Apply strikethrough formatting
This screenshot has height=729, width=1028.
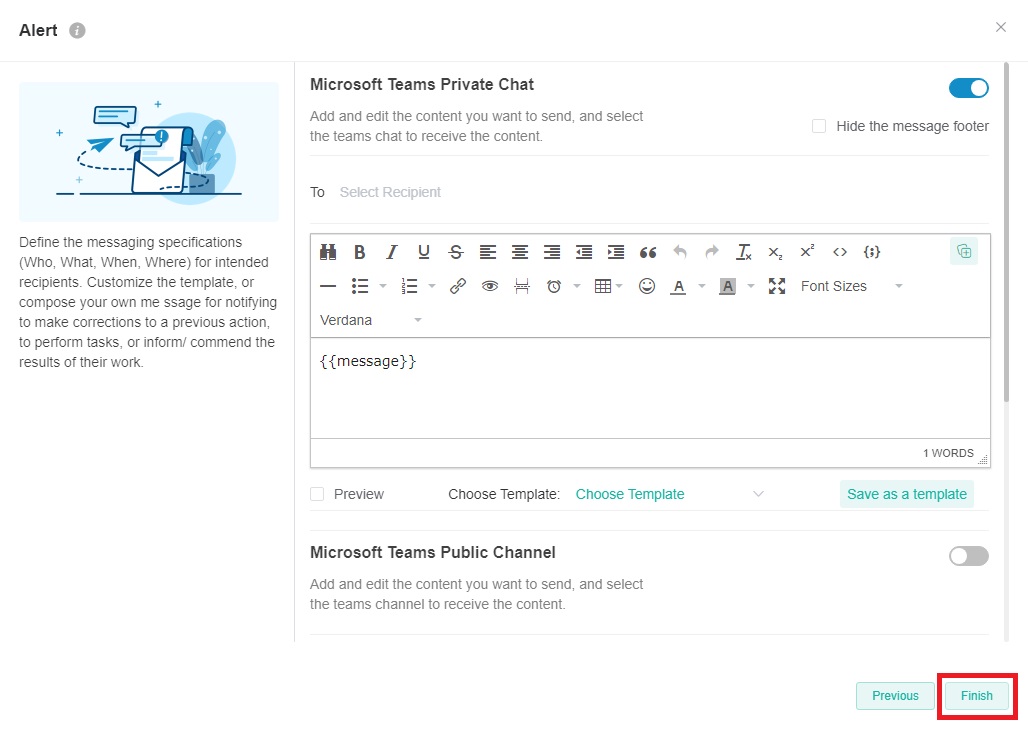456,252
